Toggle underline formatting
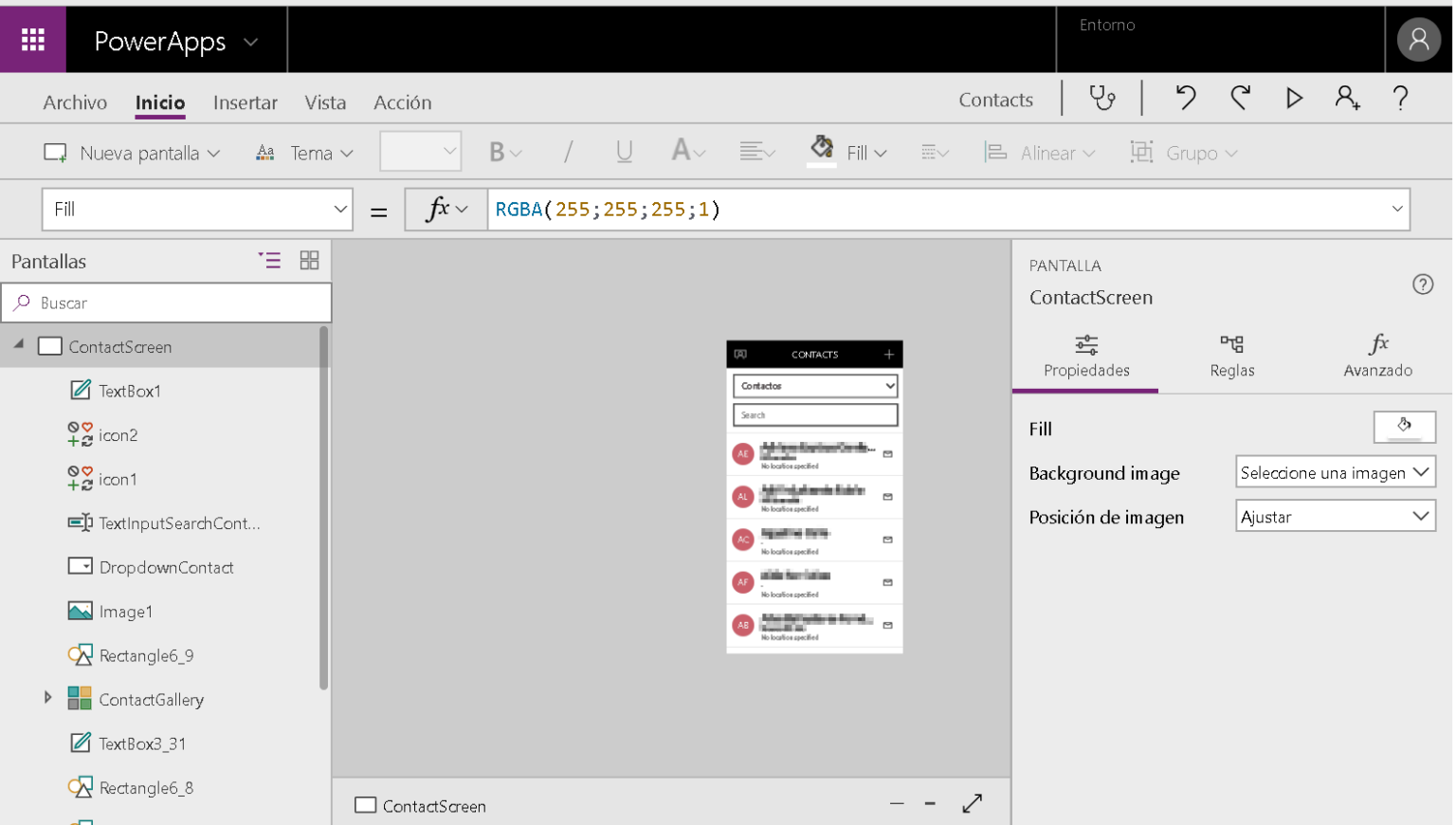 pos(624,152)
